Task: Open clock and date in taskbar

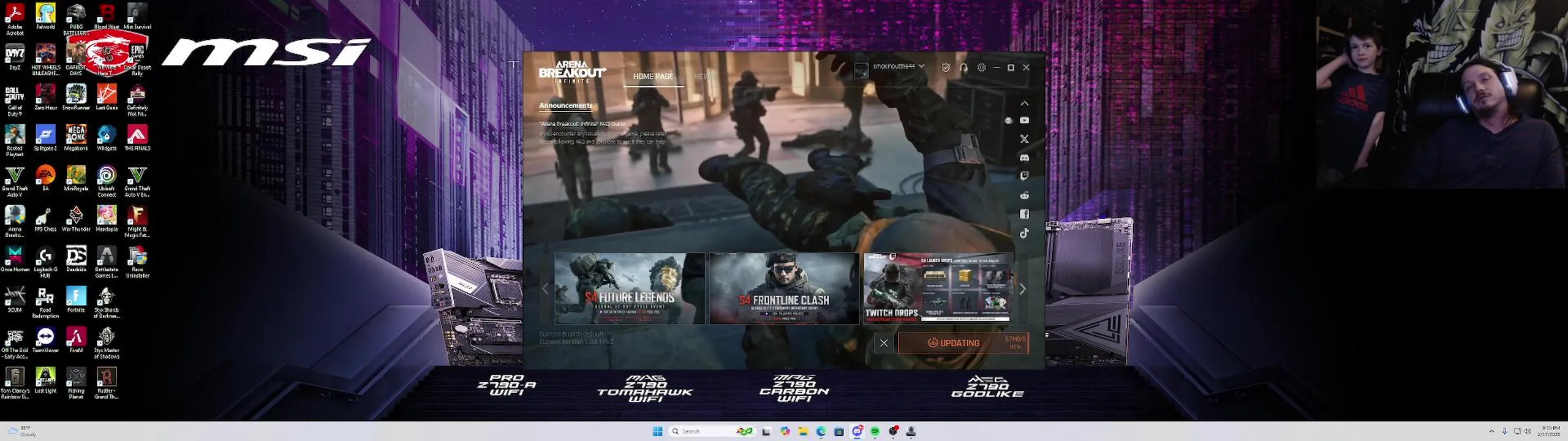Action: (1551, 431)
